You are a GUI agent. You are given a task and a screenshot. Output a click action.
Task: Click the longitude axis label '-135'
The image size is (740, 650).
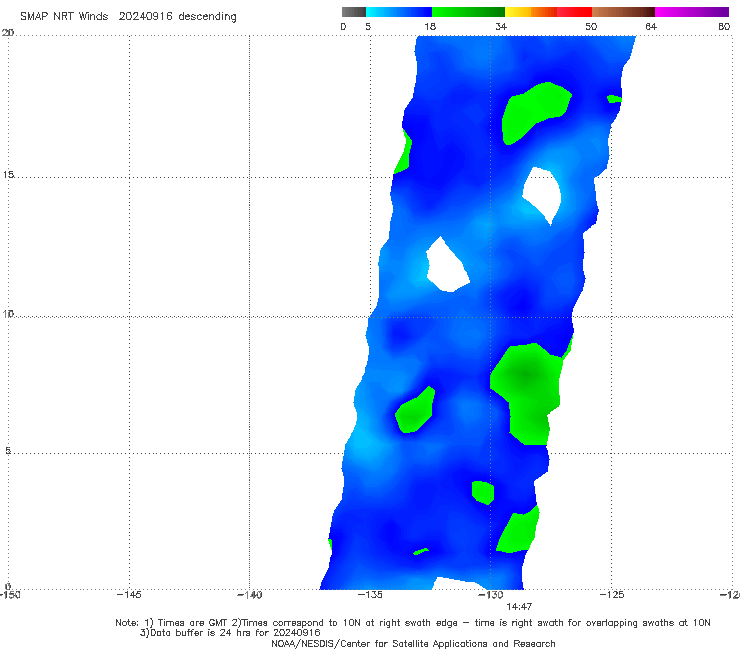tap(370, 595)
